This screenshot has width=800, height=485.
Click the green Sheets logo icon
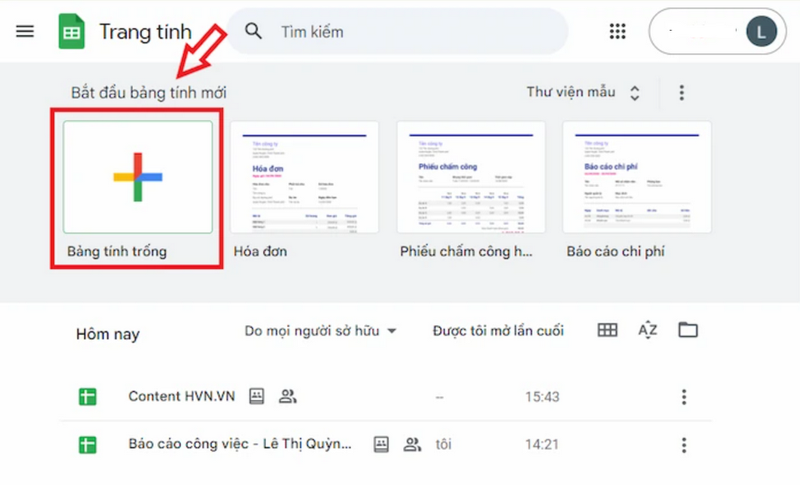(x=71, y=32)
